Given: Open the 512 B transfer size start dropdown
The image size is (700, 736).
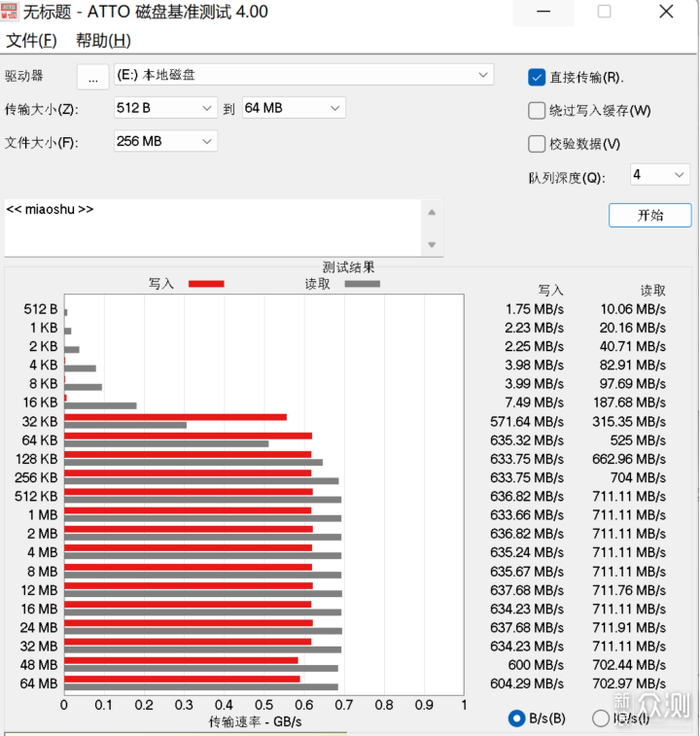Looking at the screenshot, I should coord(165,108).
